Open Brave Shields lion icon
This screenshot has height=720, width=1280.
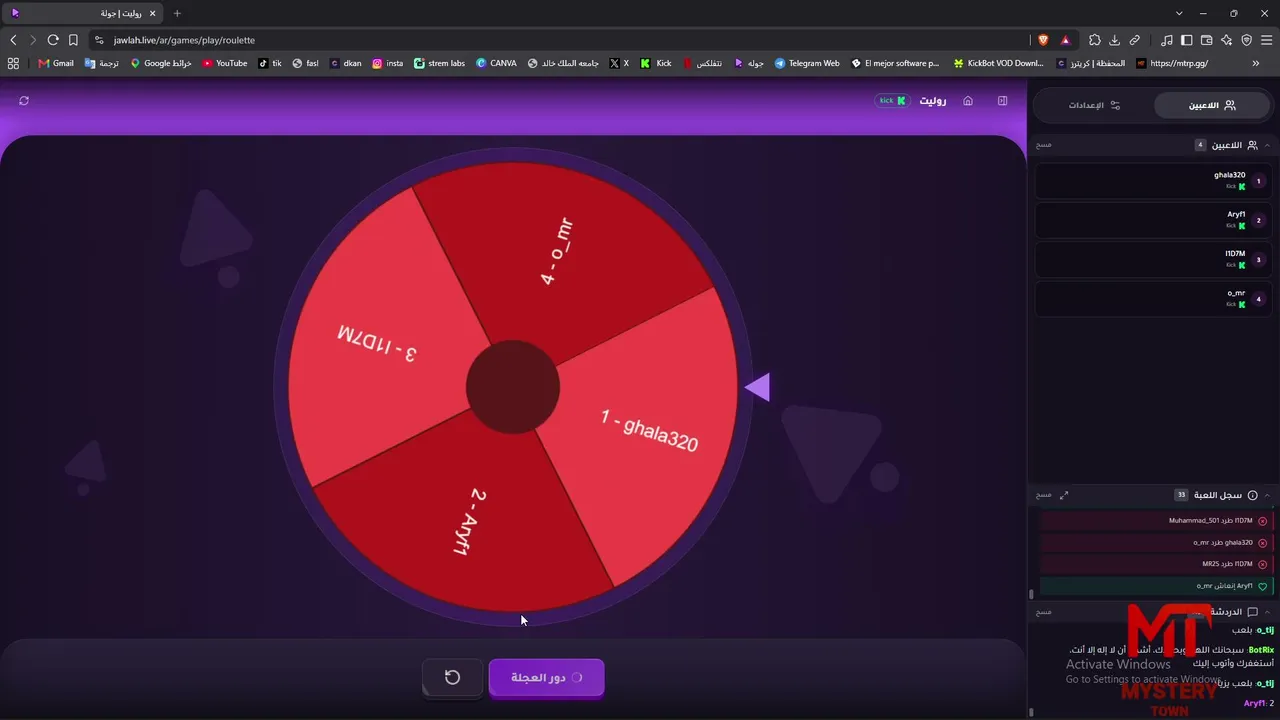[1043, 40]
